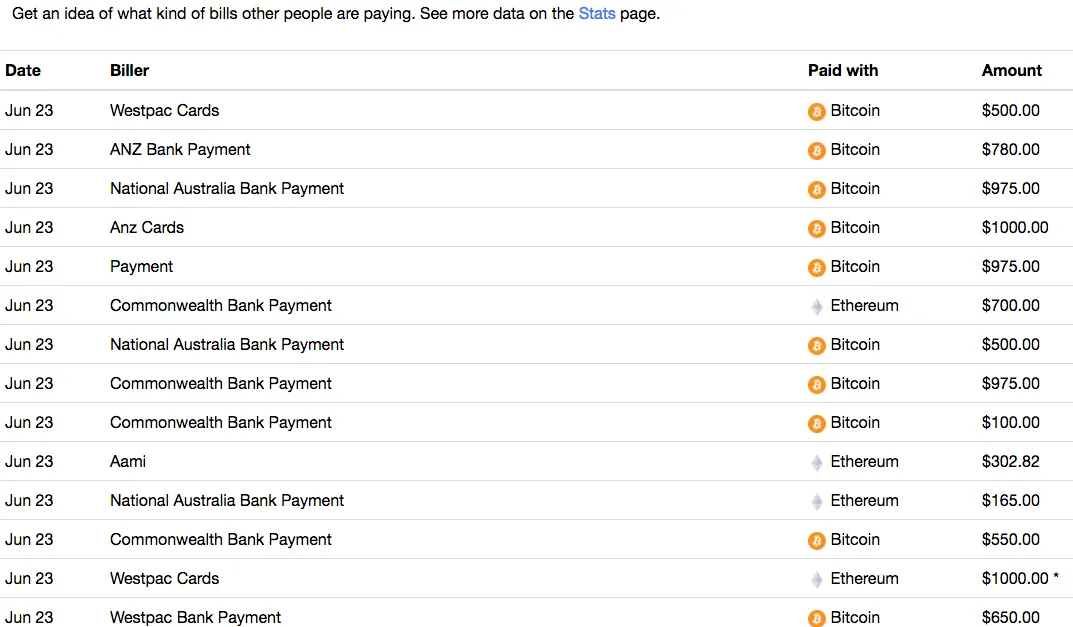The width and height of the screenshot is (1073, 627).
Task: Select National Australia Bank Payment in $975.00 row
Action: [x=227, y=188]
